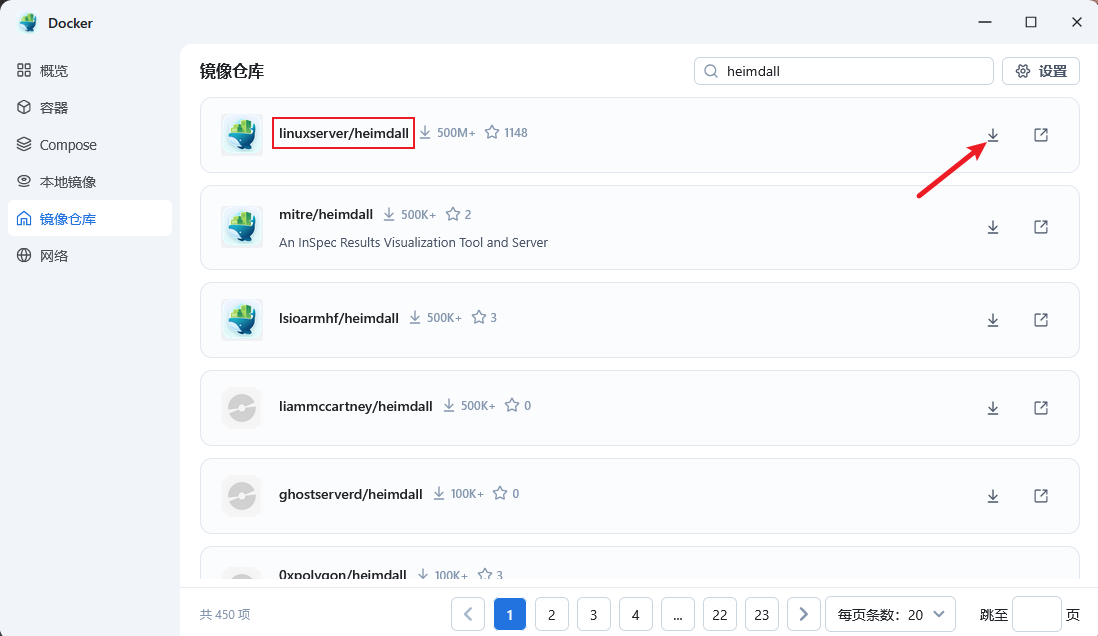
Task: Click mitre/heimdall 500K+ download count
Action: [418, 214]
